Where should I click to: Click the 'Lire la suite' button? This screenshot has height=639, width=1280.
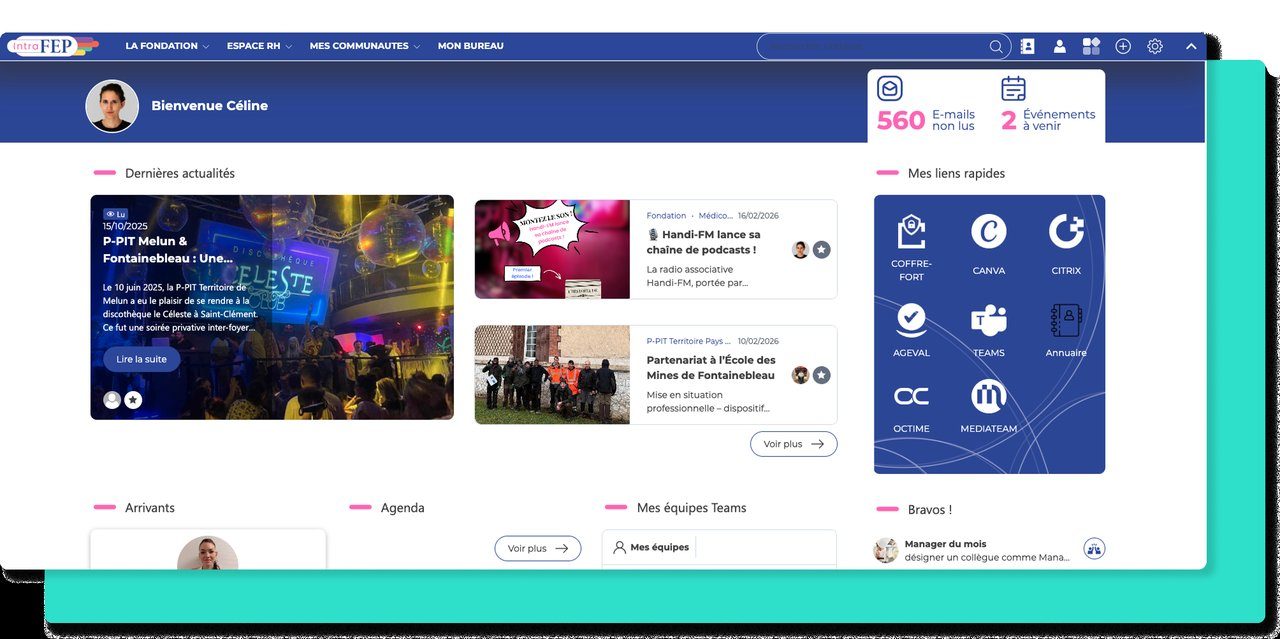(141, 359)
